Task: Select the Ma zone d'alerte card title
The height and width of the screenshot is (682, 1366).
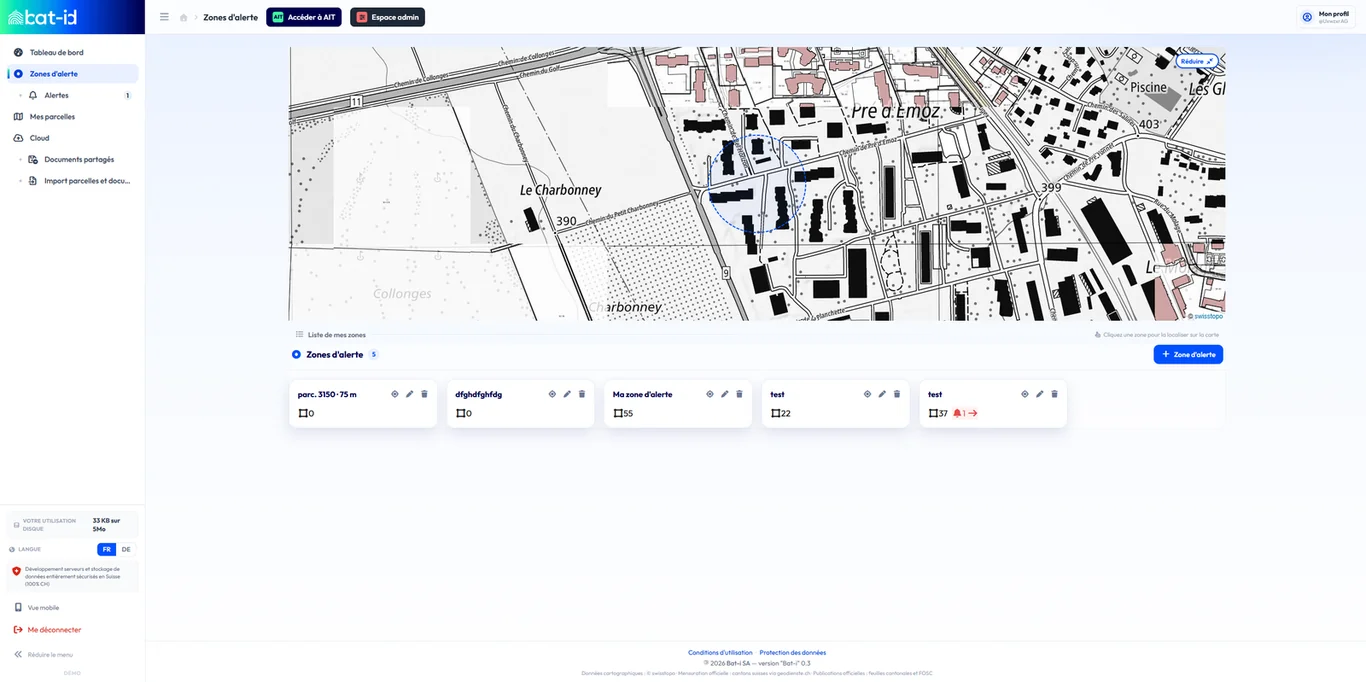Action: click(x=643, y=394)
